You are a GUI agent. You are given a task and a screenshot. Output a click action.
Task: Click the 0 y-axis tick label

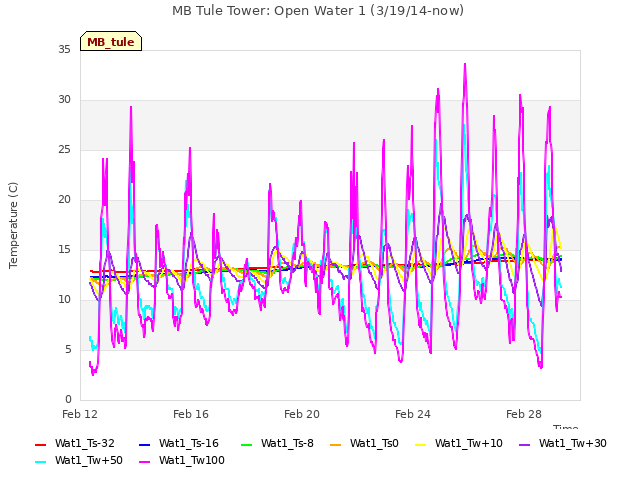point(68,400)
